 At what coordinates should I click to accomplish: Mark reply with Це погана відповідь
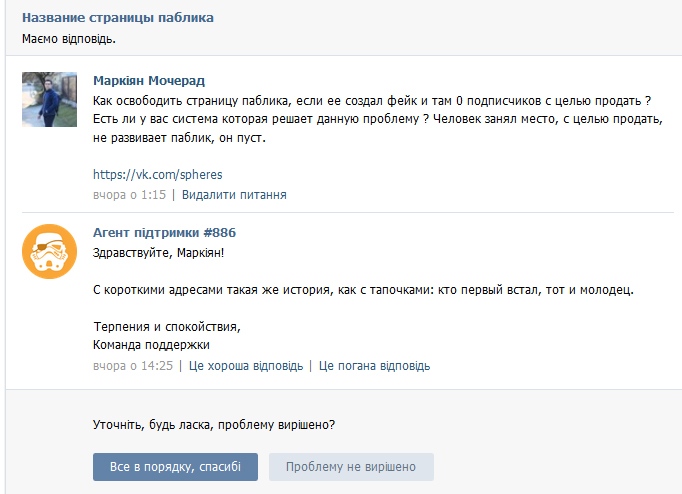pyautogui.click(x=374, y=366)
